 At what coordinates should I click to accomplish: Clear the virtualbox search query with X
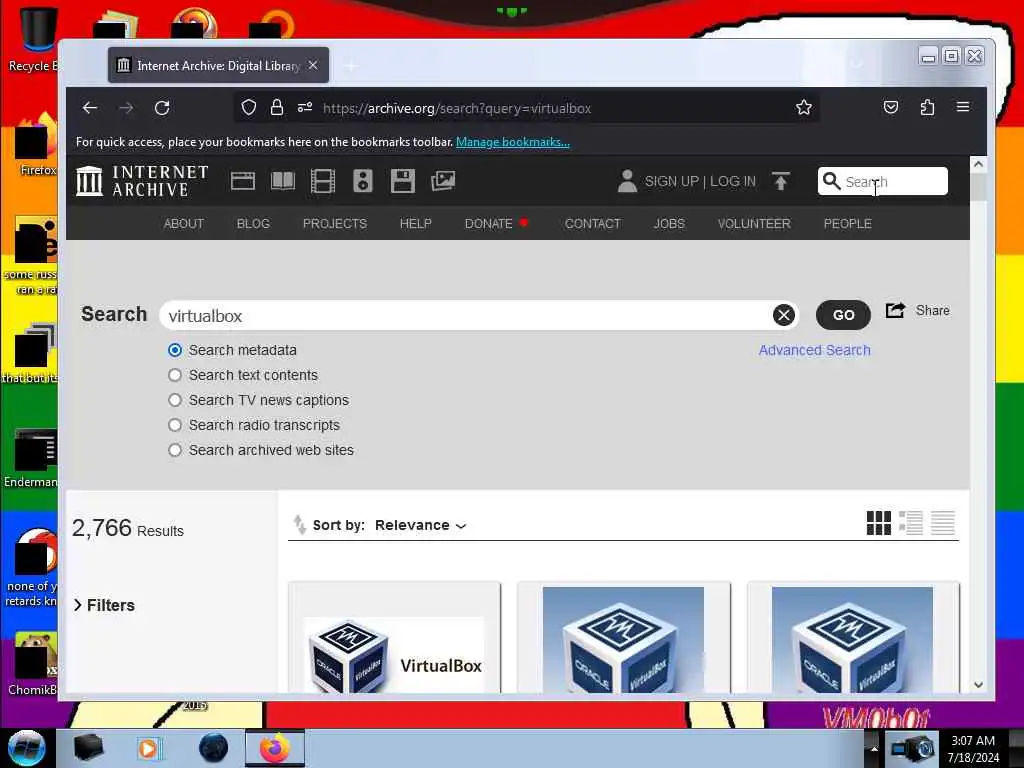(784, 315)
